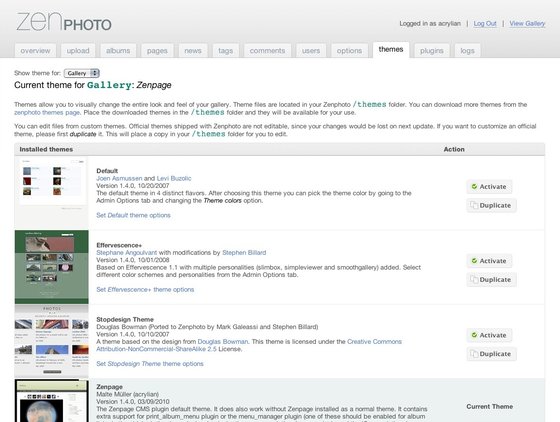Click the green check icon on Effervescence+ Activate
The height and width of the screenshot is (422, 560).
pos(474,261)
